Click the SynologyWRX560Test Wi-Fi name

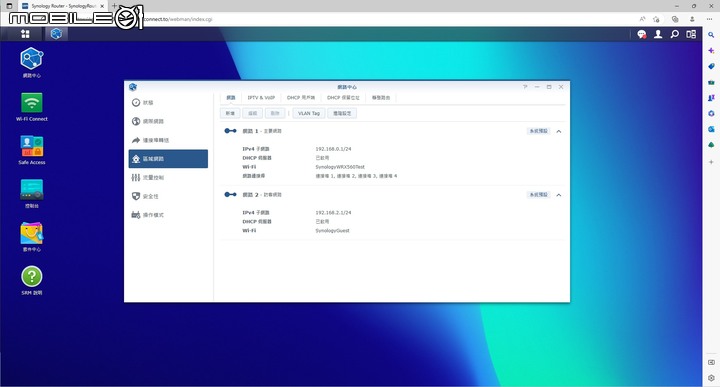[340, 167]
